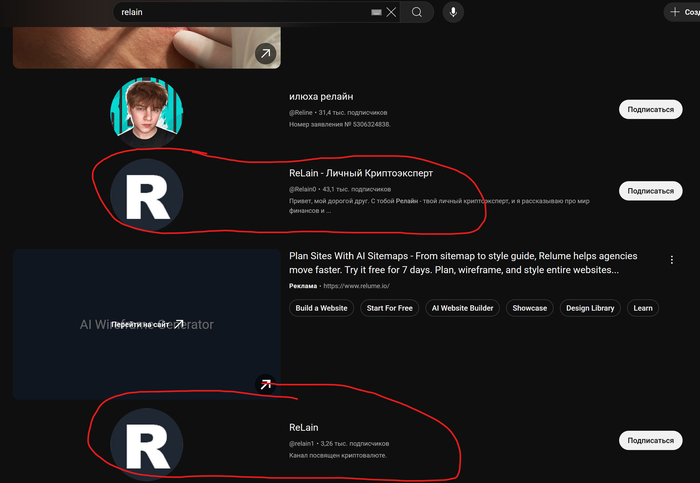Select the AI Website Builder chip

pos(462,308)
